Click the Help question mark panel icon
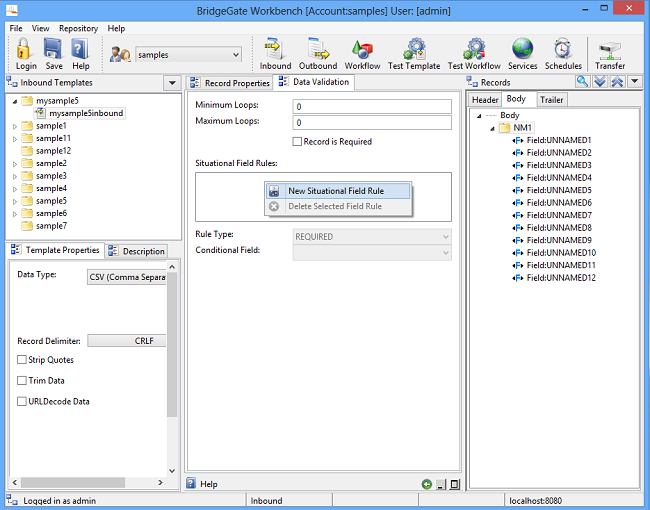This screenshot has height=510, width=650. (191, 483)
